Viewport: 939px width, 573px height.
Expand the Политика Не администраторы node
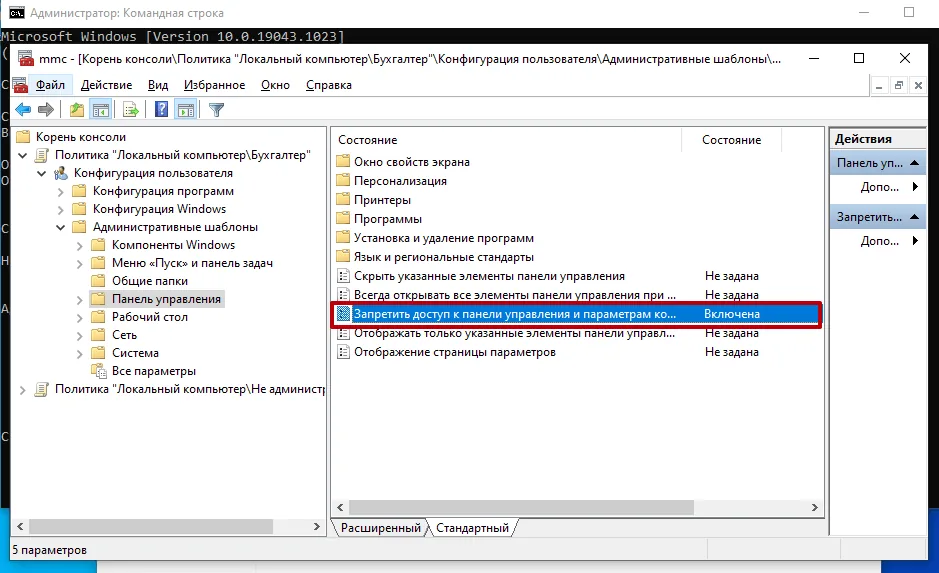pyautogui.click(x=23, y=390)
